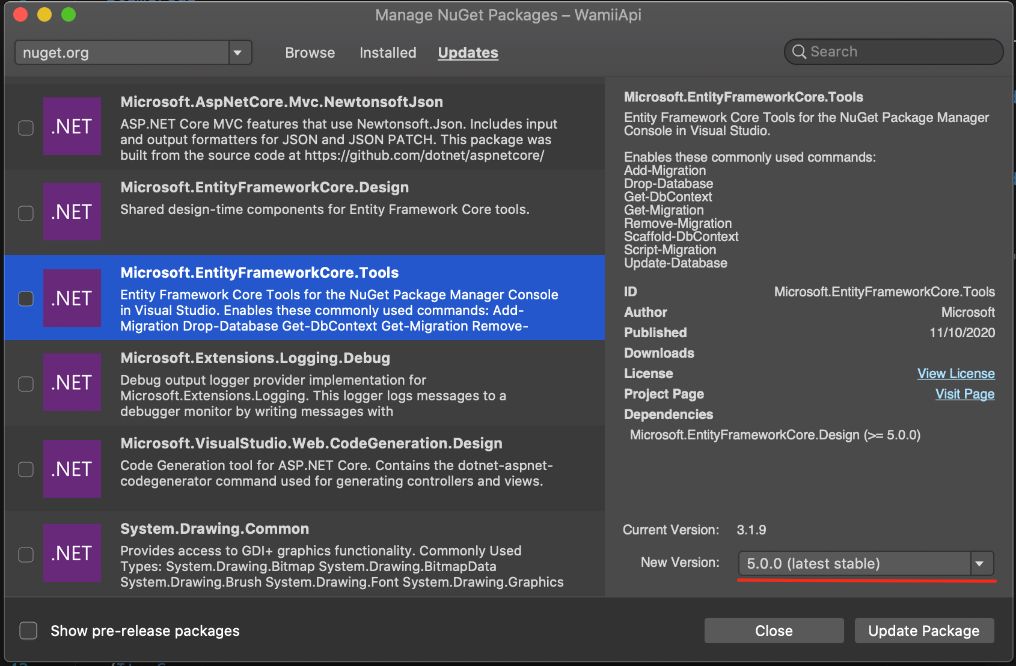This screenshot has height=666, width=1016.
Task: Click the .NET icon for VisualStudio.Web.CodeGeneration.Design
Action: (x=72, y=469)
